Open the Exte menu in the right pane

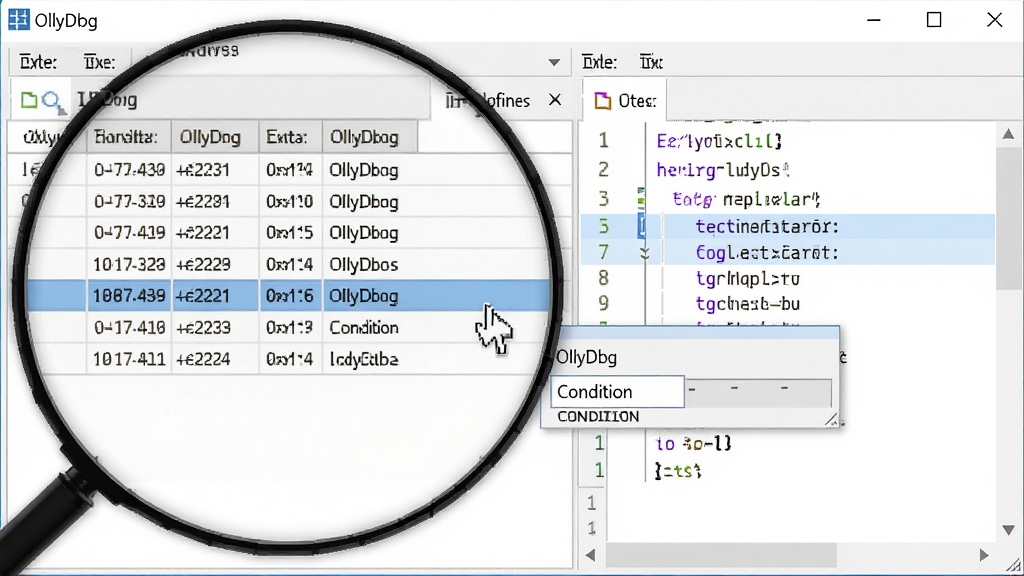(599, 62)
